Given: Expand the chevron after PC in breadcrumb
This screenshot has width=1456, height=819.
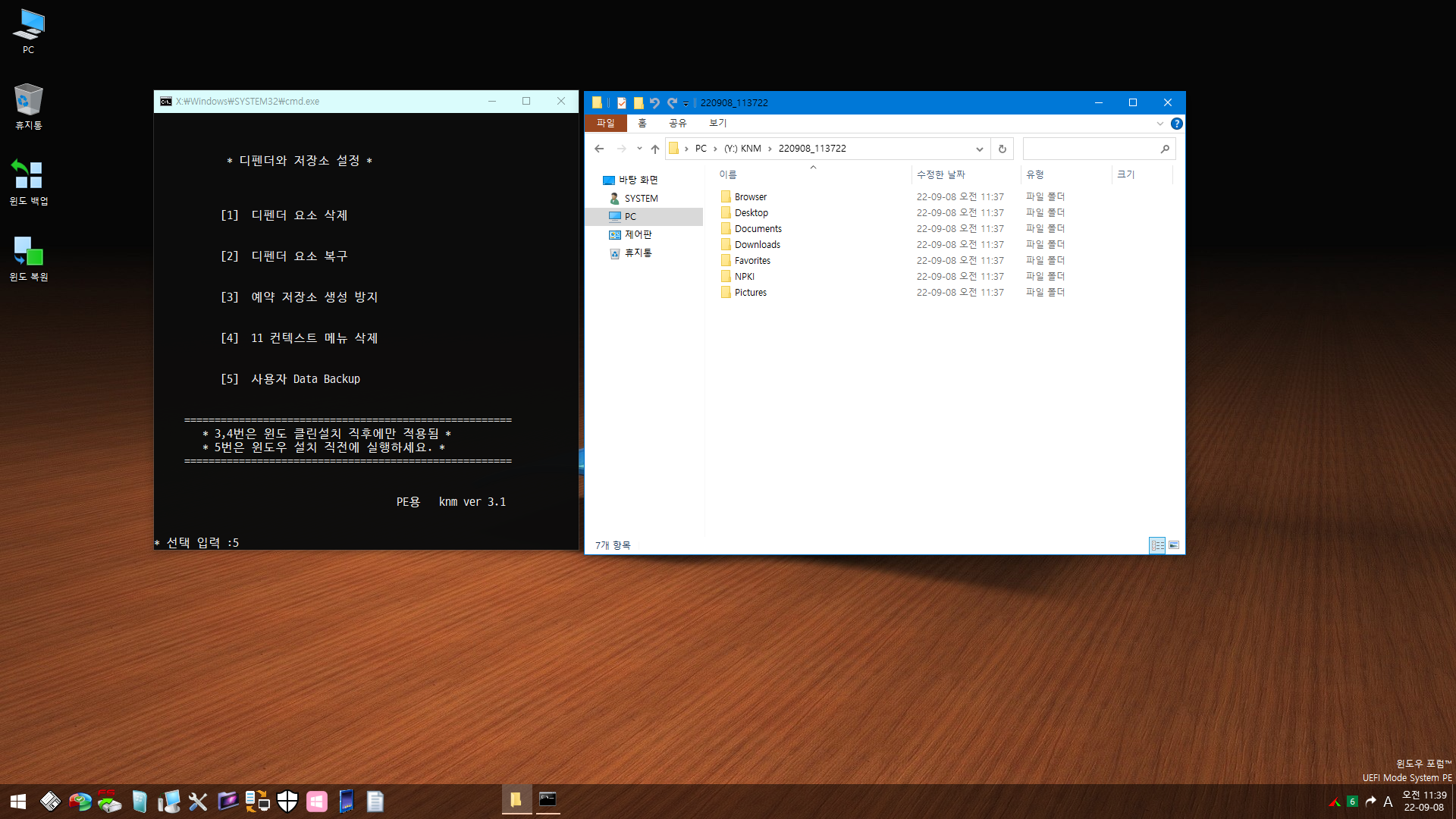Looking at the screenshot, I should pos(715,149).
